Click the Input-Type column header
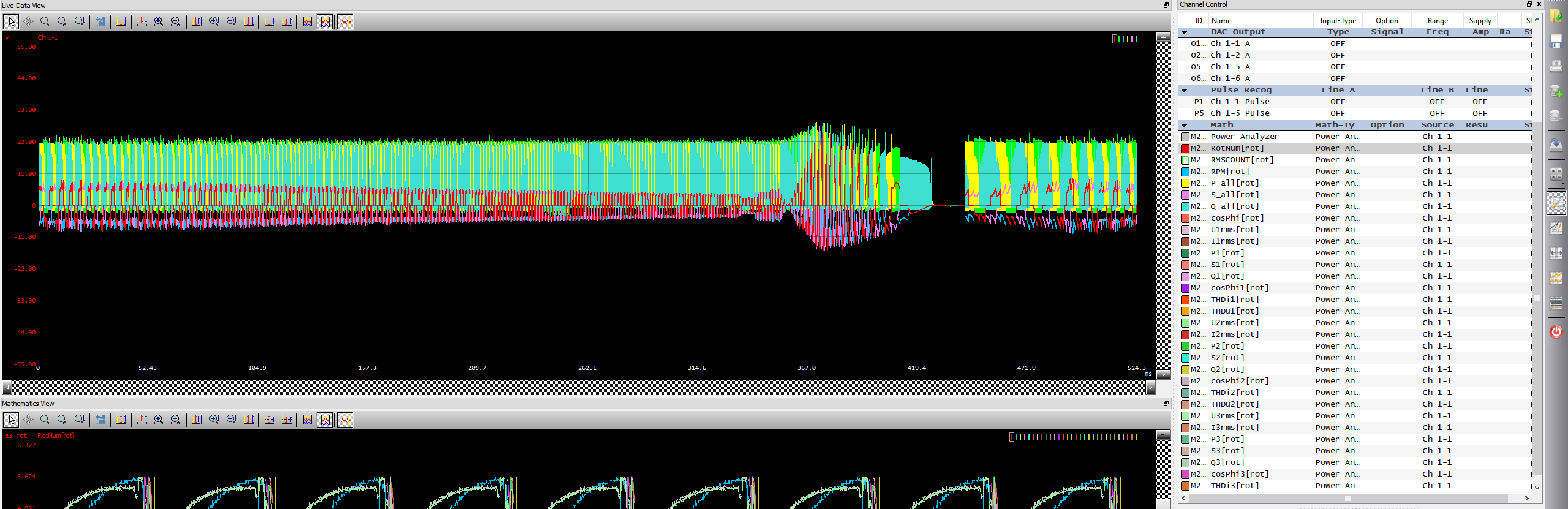 coord(1338,21)
